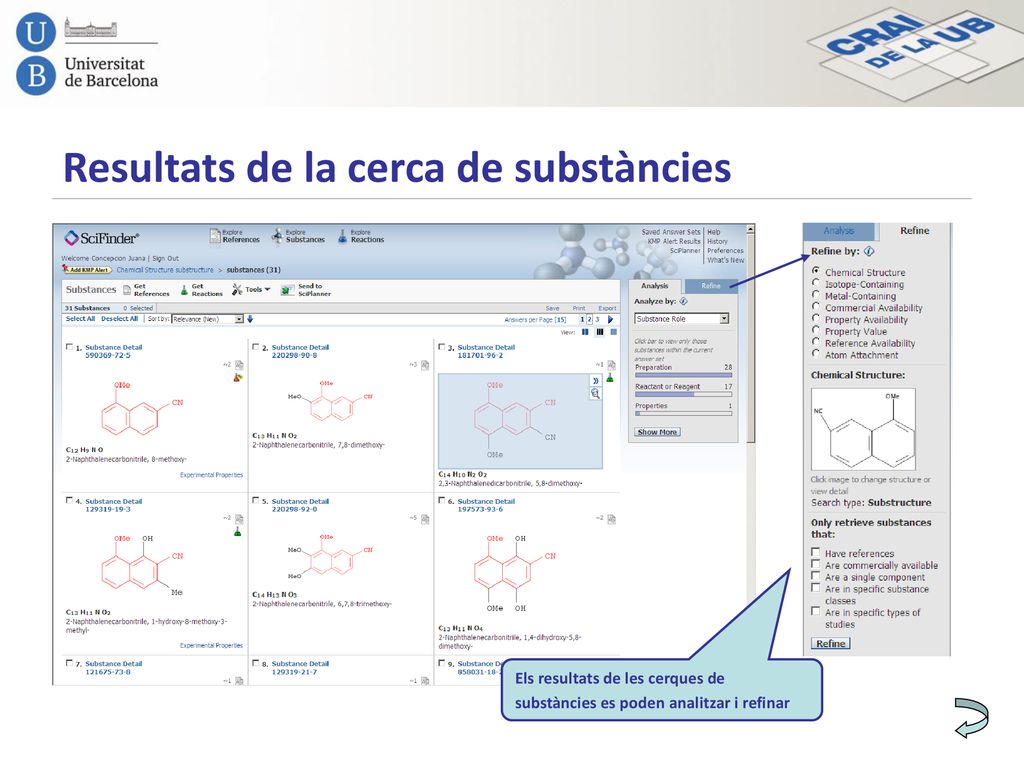Viewport: 1024px width, 768px height.
Task: Check substance 1 checkbox
Action: coord(70,347)
